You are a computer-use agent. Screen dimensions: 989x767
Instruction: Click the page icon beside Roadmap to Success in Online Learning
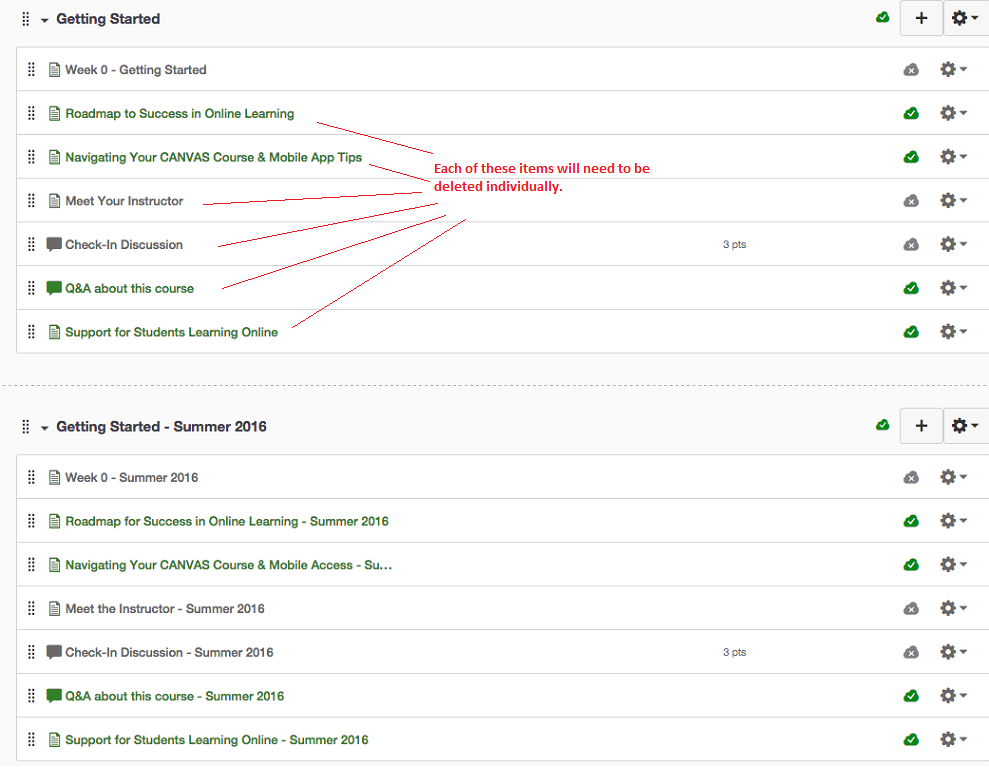pyautogui.click(x=54, y=113)
